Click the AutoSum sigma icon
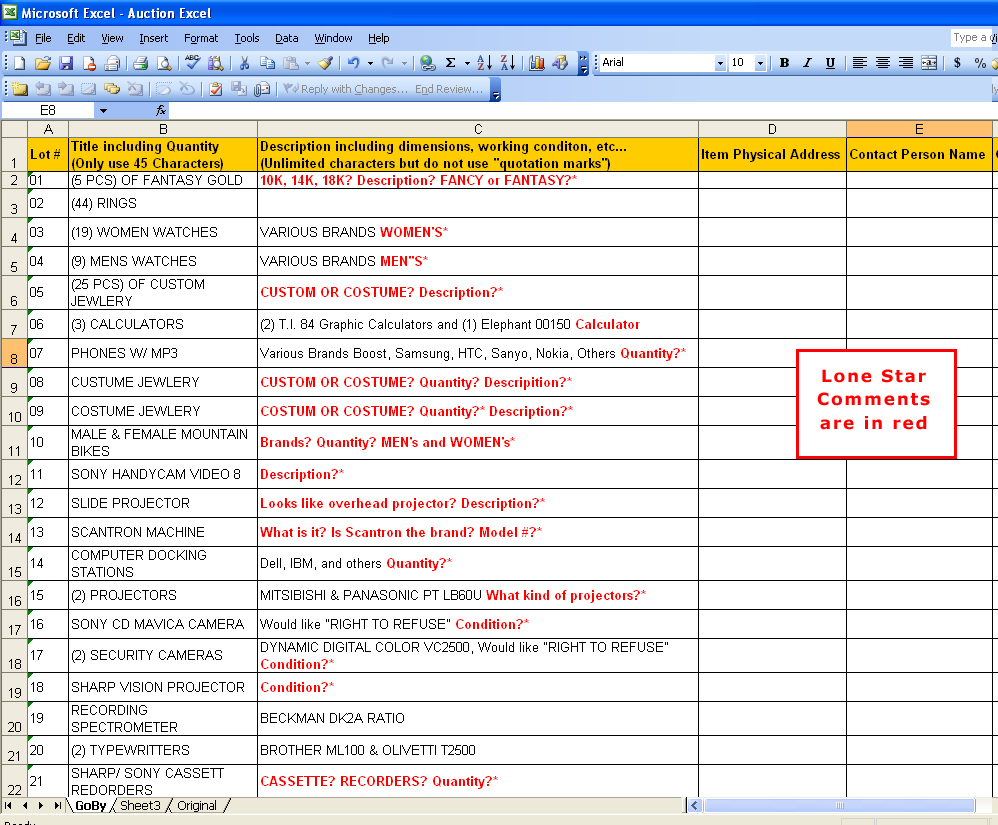This screenshot has height=825, width=998. tap(451, 63)
